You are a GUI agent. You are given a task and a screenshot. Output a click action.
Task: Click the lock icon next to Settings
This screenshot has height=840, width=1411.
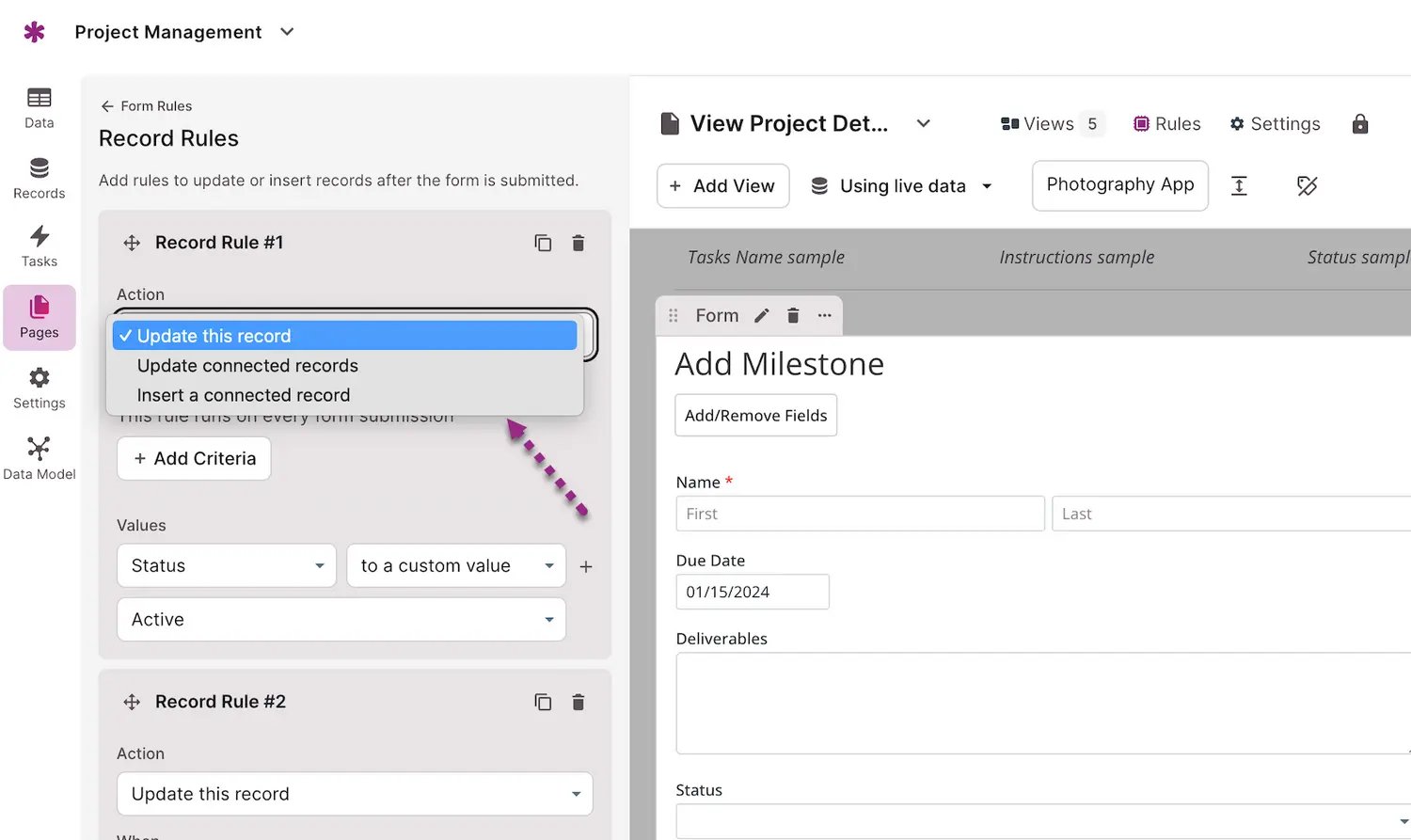(x=1359, y=124)
